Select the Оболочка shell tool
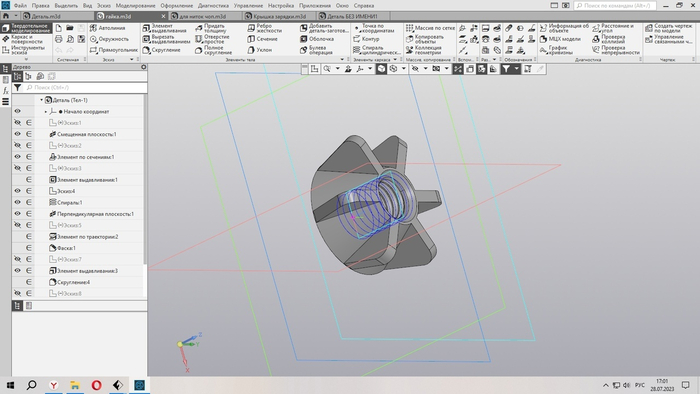The image size is (700, 394). coord(317,39)
